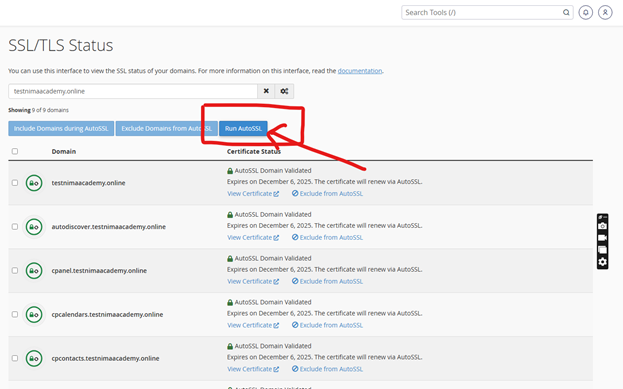Click the SSL/TLS Status page heading
623x389 pixels.
(x=61, y=45)
